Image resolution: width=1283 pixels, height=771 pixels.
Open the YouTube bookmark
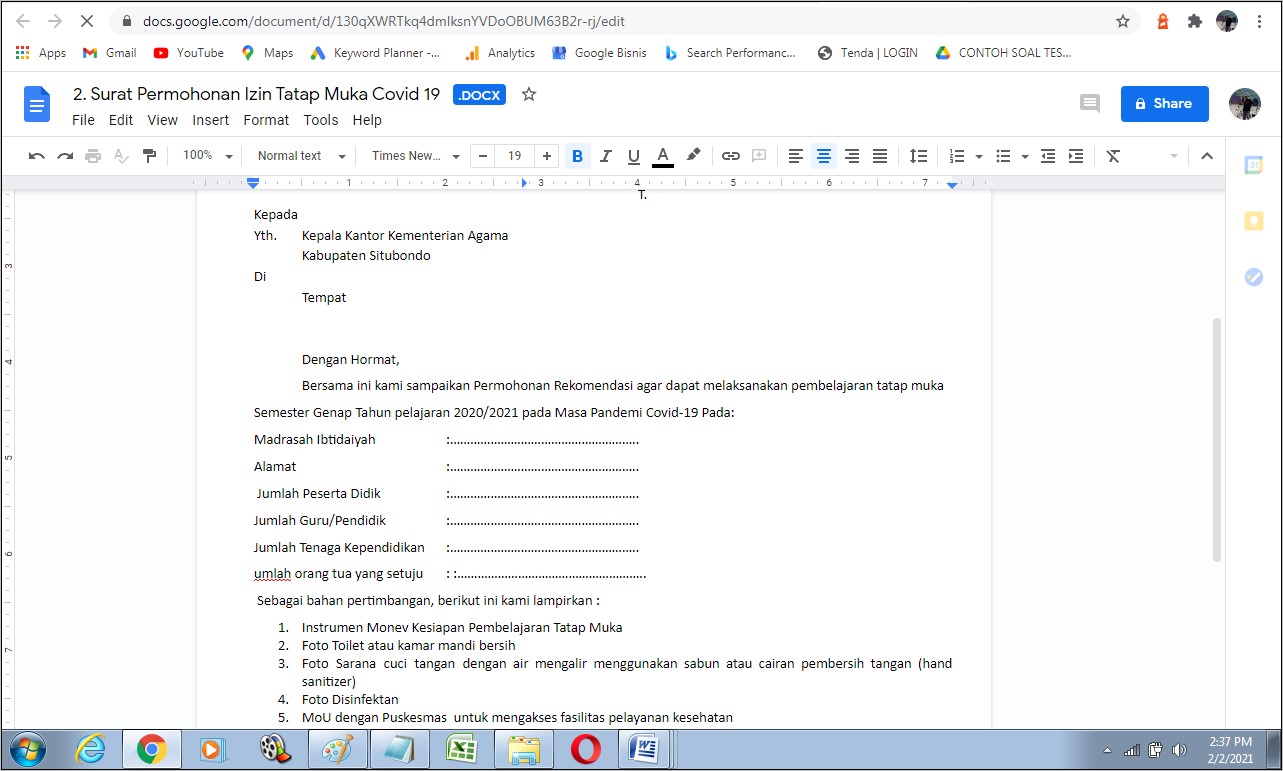pyautogui.click(x=188, y=53)
